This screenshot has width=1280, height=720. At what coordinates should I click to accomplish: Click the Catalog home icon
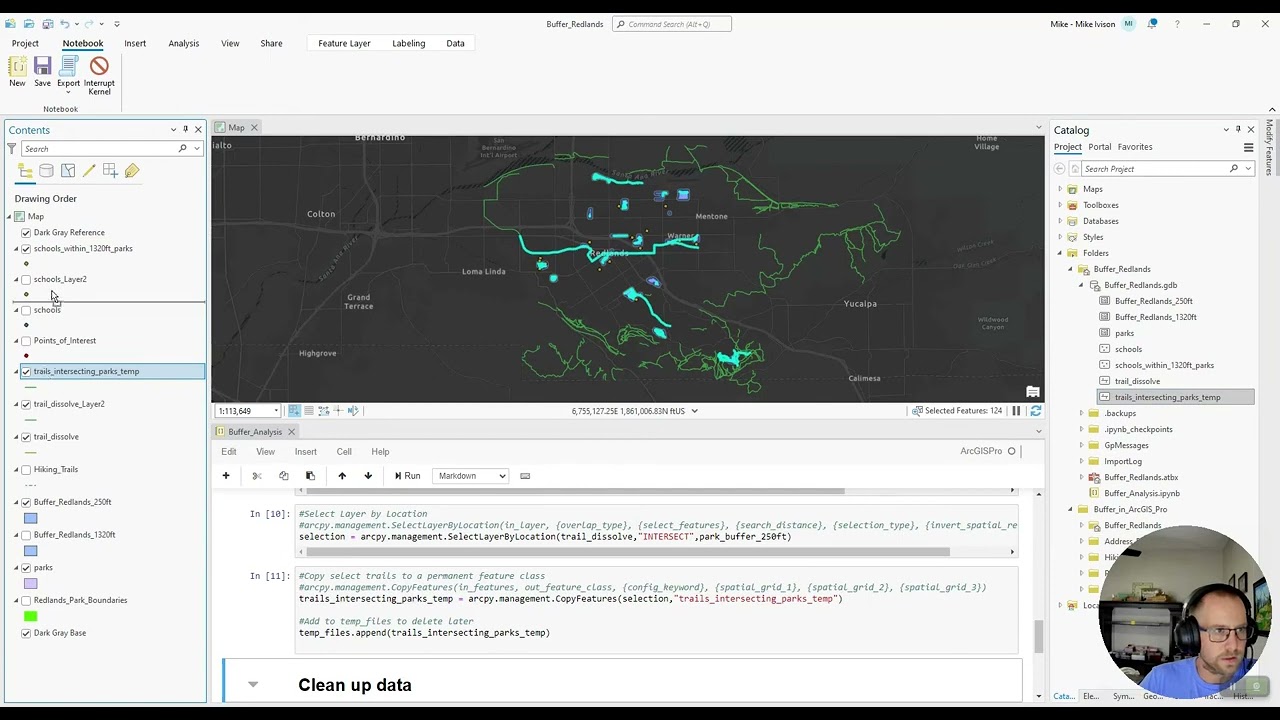coord(1074,169)
